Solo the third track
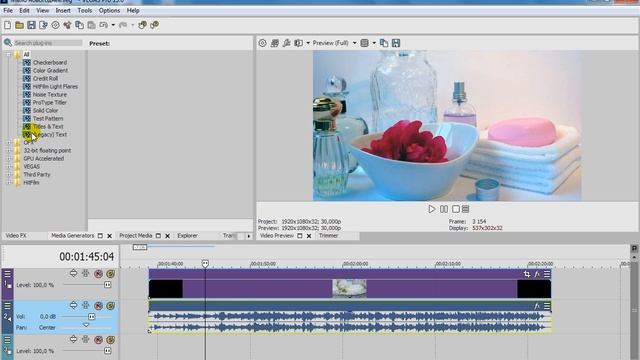640x360 pixels. 110,340
